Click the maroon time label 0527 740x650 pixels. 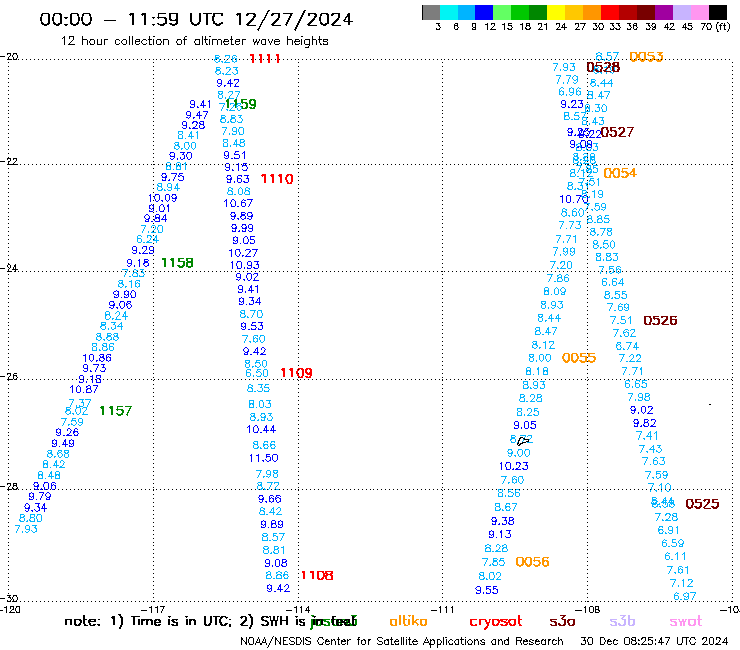[x=617, y=132]
